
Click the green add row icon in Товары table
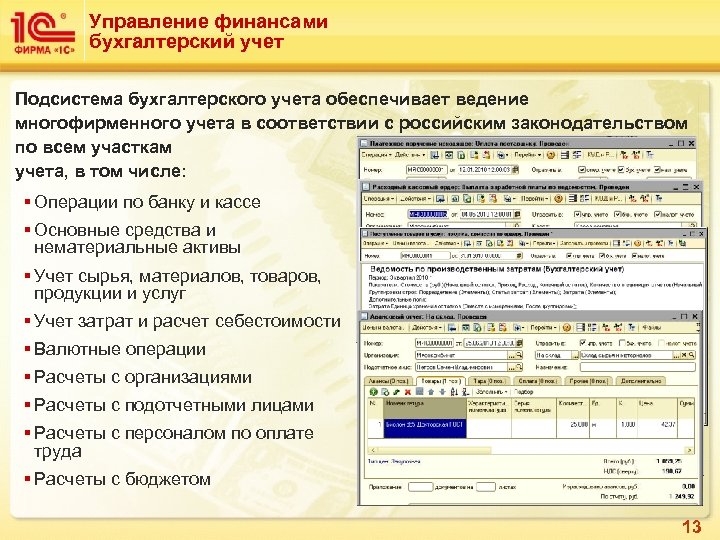373,392
